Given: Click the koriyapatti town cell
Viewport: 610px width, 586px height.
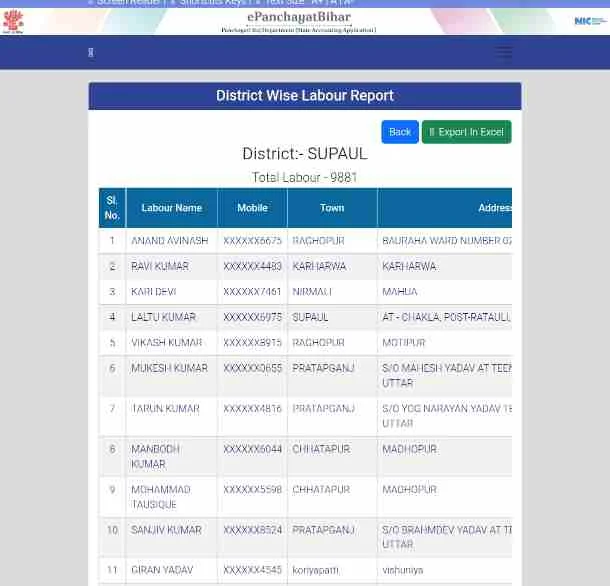Looking at the screenshot, I should (x=315, y=570).
